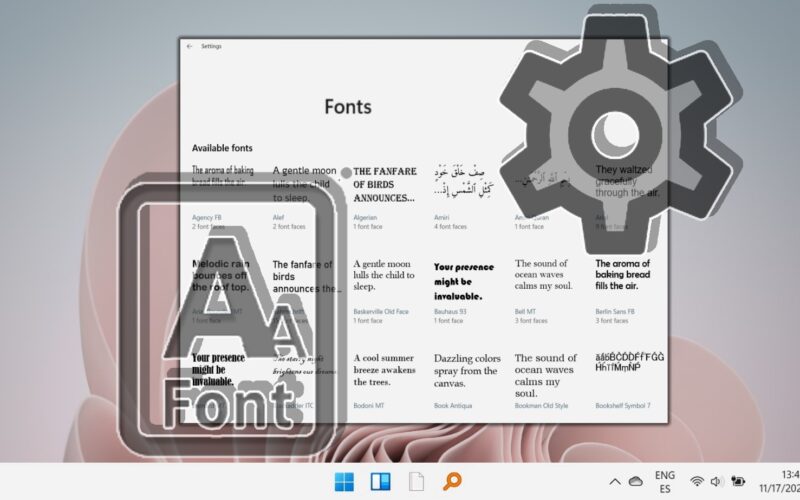Click the speaker volume icon
Image resolution: width=800 pixels, height=500 pixels.
pyautogui.click(x=716, y=481)
